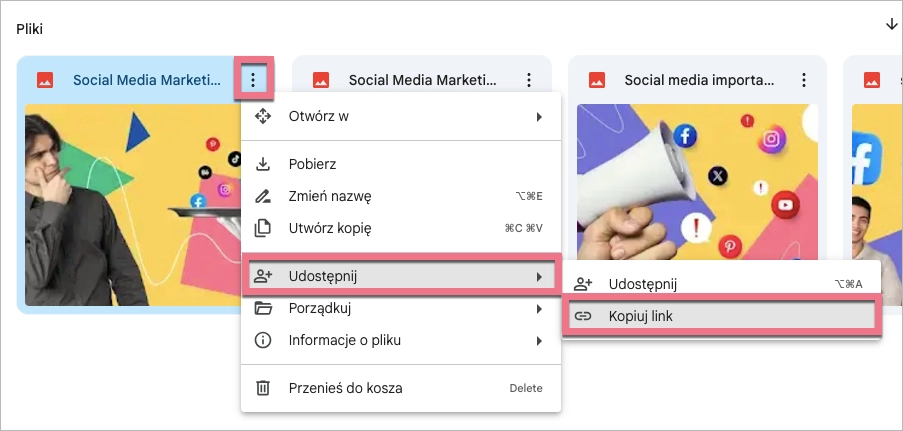Screen dimensions: 903x431
Task: Choose Porządkuj menu entry
Action: (x=401, y=308)
